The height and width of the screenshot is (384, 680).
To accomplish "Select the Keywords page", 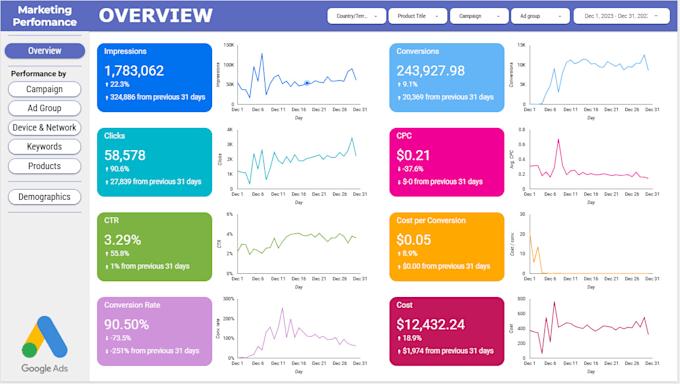I will click(44, 147).
